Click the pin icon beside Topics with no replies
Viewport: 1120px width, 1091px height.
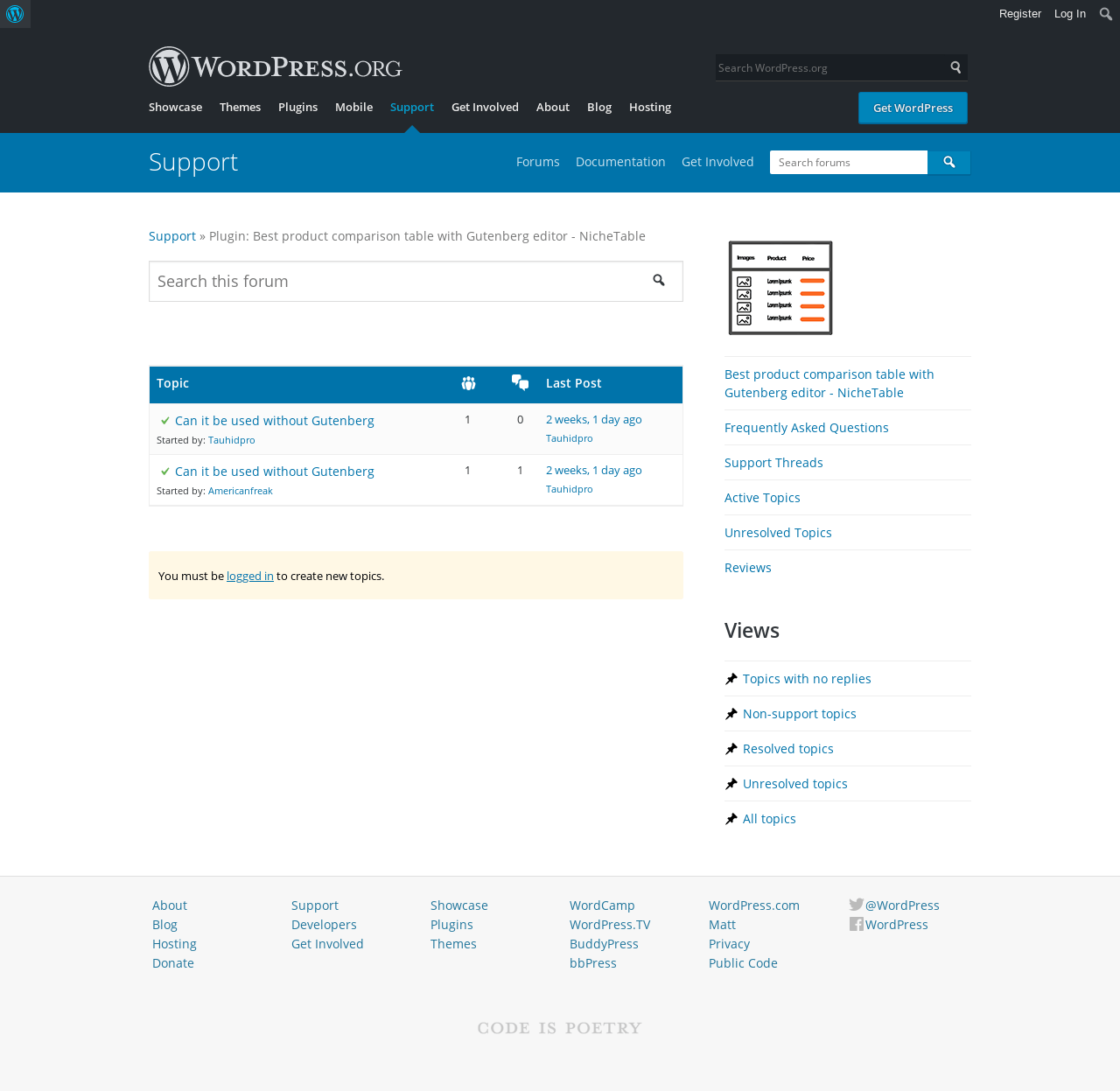click(731, 679)
